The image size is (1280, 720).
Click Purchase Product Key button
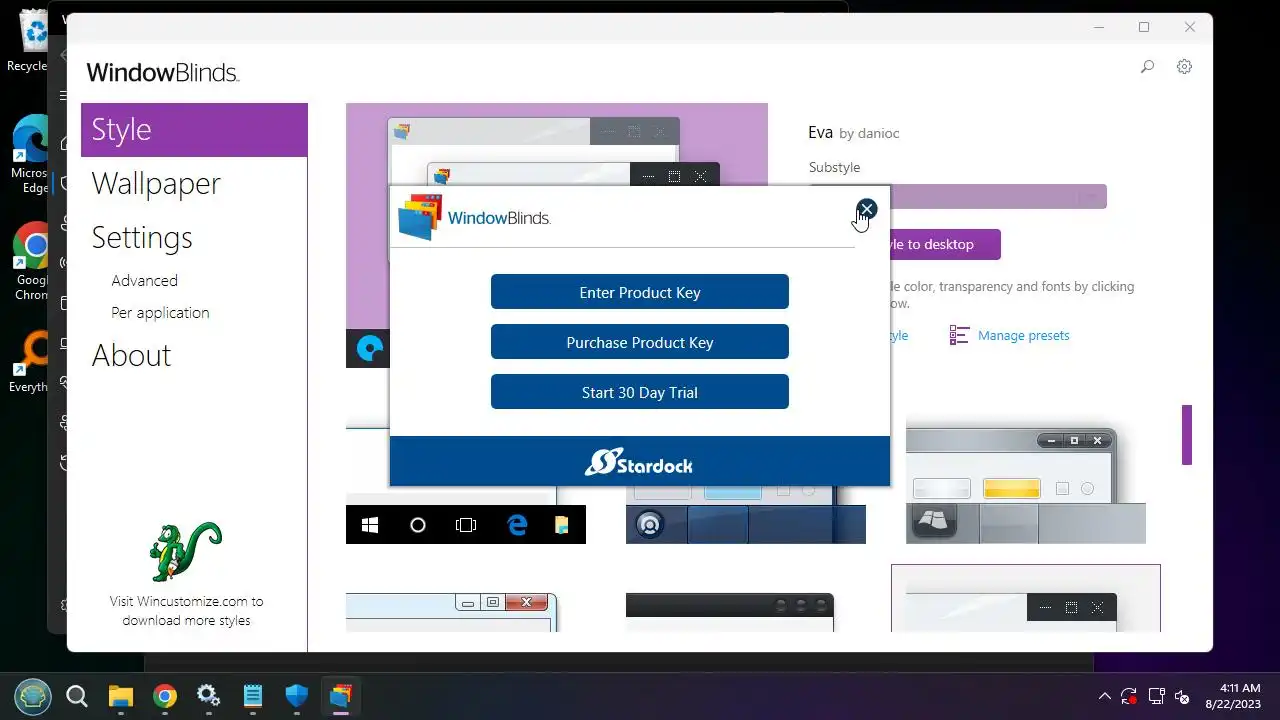tap(640, 342)
